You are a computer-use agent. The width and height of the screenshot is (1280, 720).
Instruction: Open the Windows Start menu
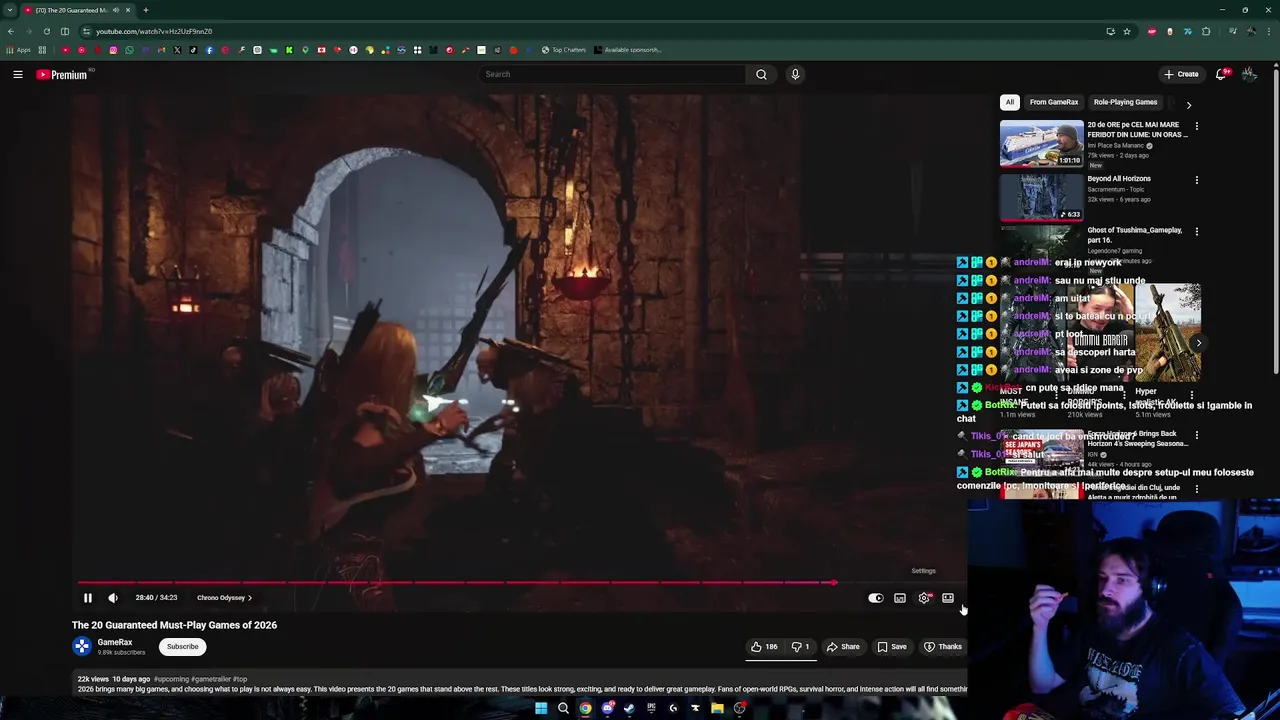pos(541,708)
